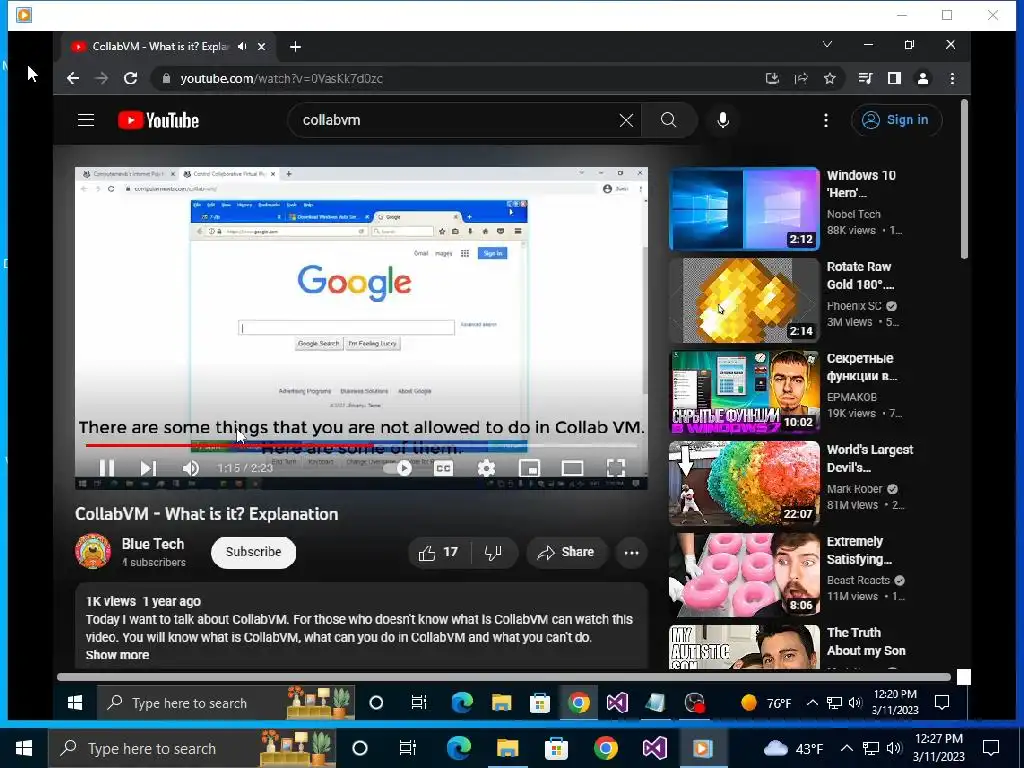This screenshot has height=768, width=1024.
Task: Click the red video progress bar
Action: coord(361,445)
